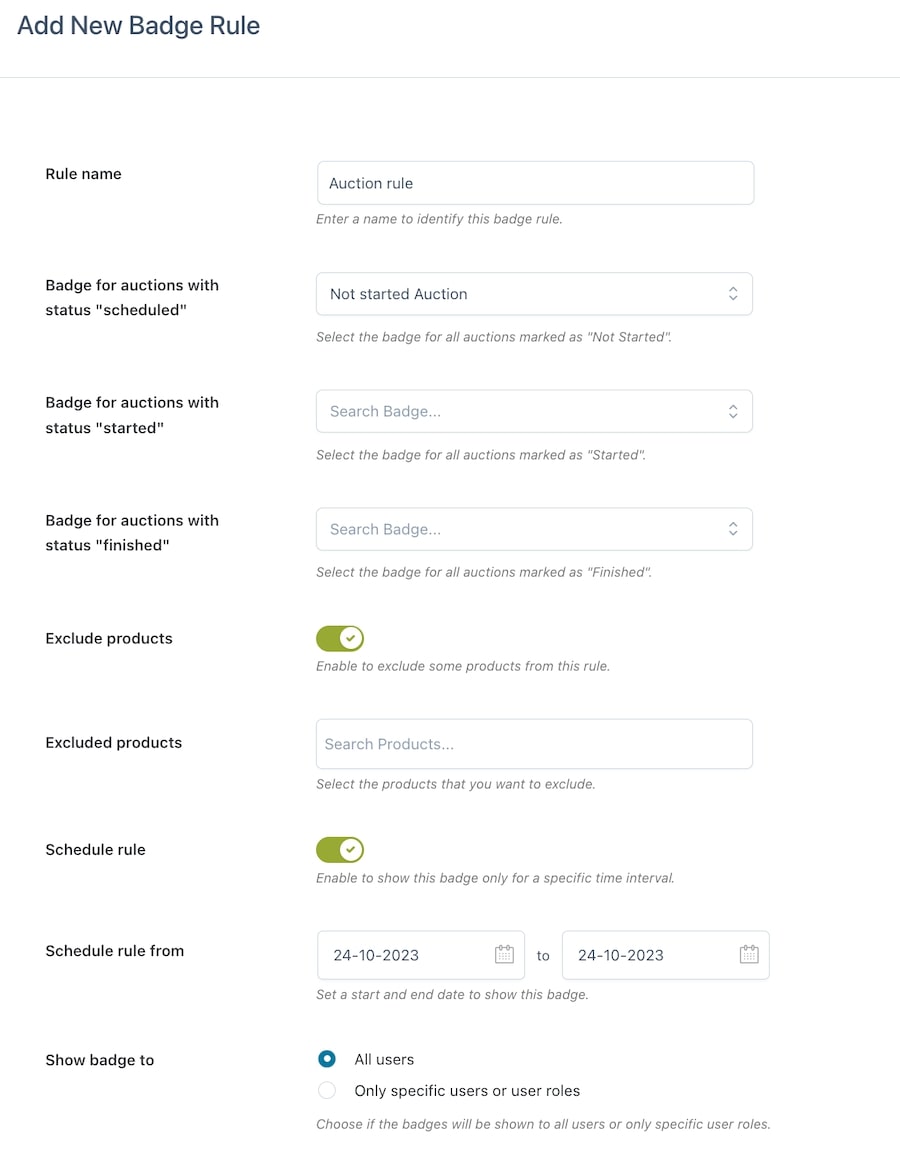Click the Add New Badge Rule heading
The image size is (900, 1155).
pos(138,26)
